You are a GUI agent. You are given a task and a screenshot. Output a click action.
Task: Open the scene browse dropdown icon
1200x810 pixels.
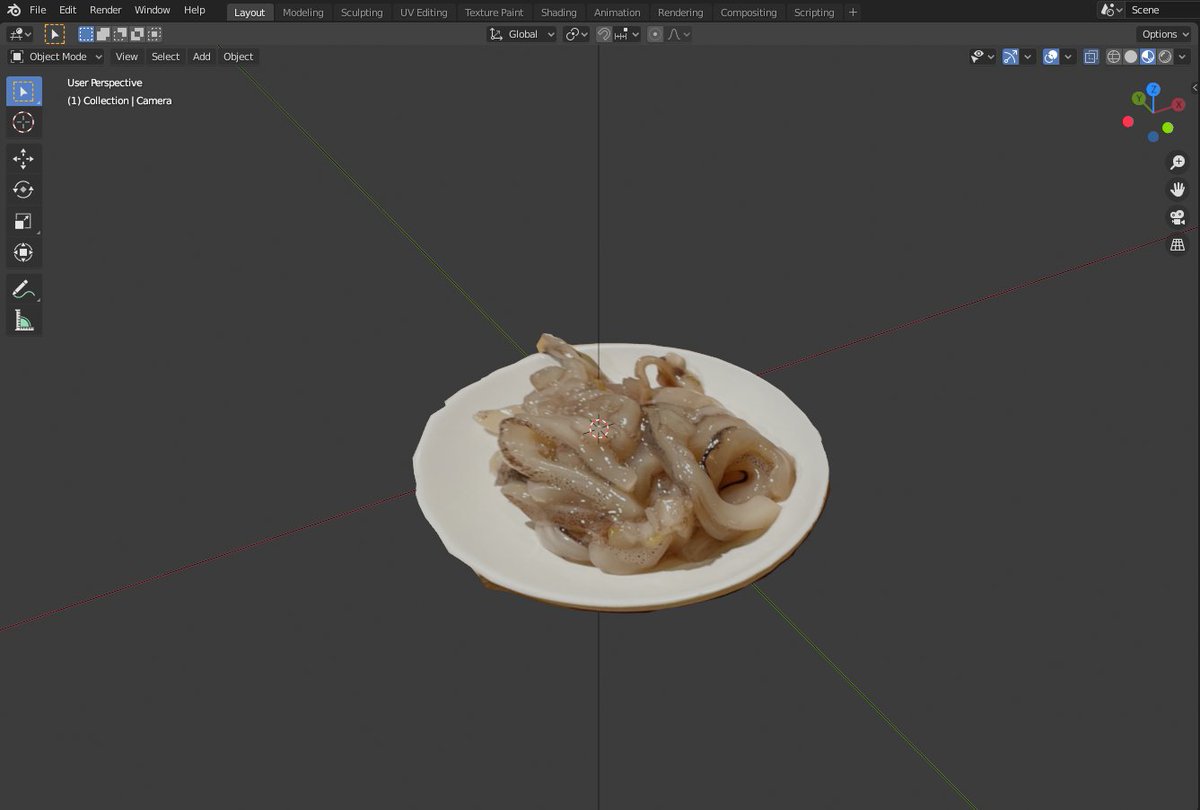pyautogui.click(x=1110, y=10)
